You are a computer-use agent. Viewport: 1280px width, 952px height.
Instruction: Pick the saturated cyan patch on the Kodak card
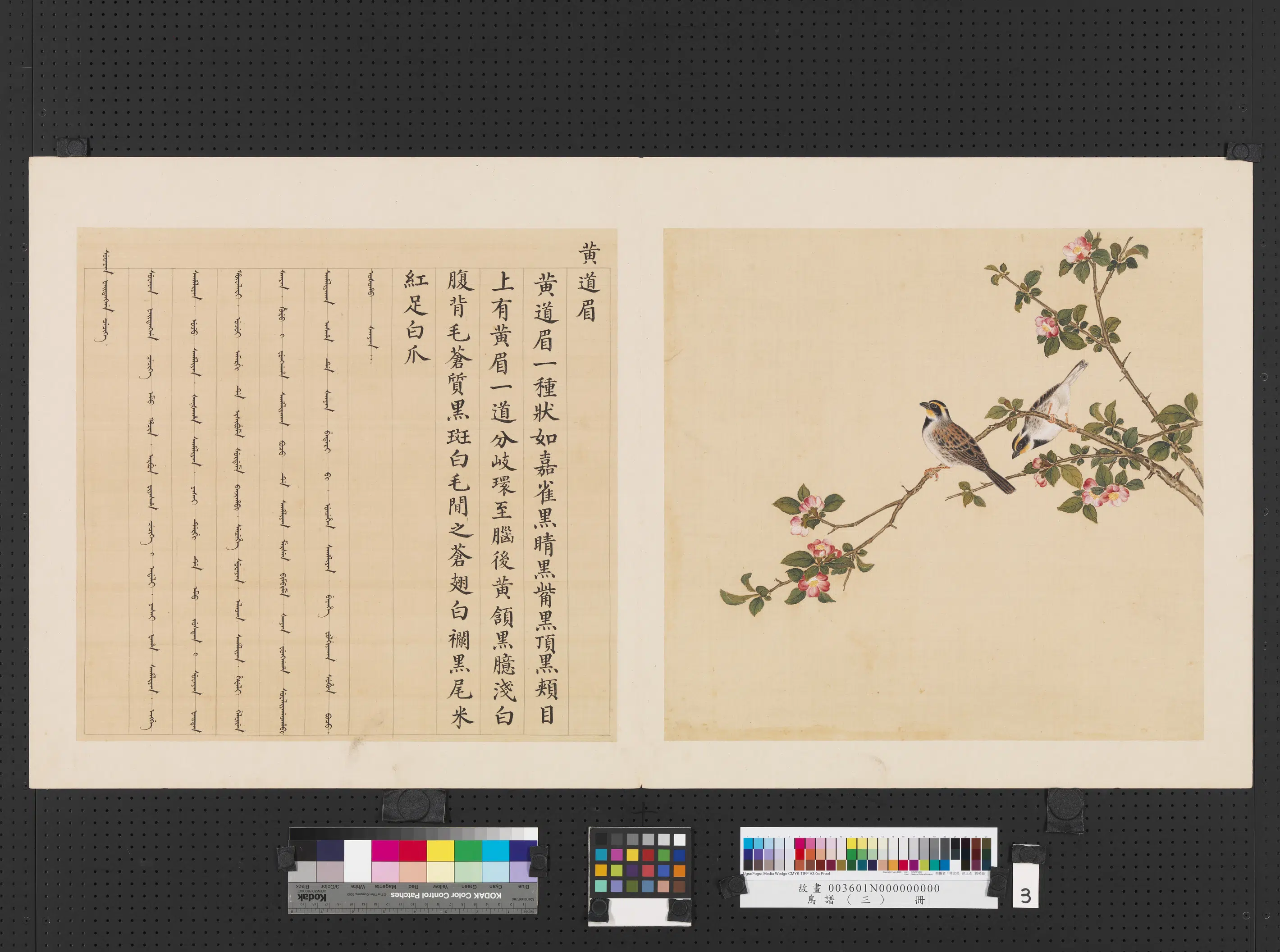coord(496,851)
